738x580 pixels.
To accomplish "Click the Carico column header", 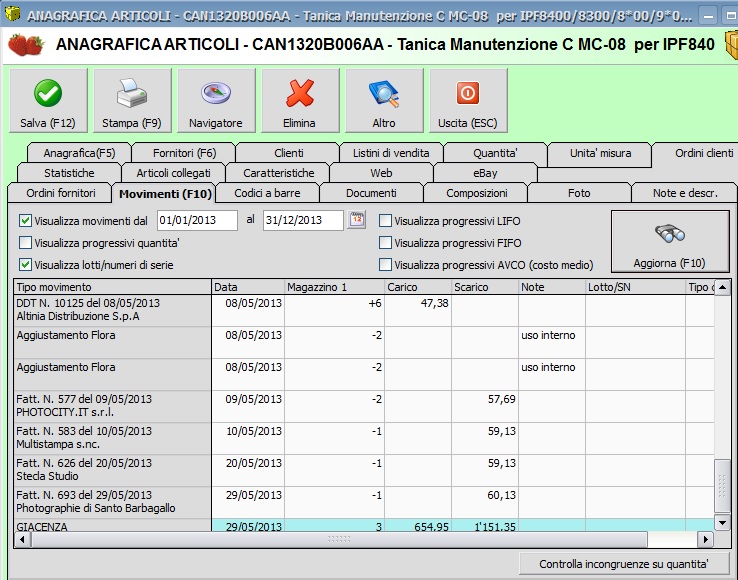I will pyautogui.click(x=418, y=287).
